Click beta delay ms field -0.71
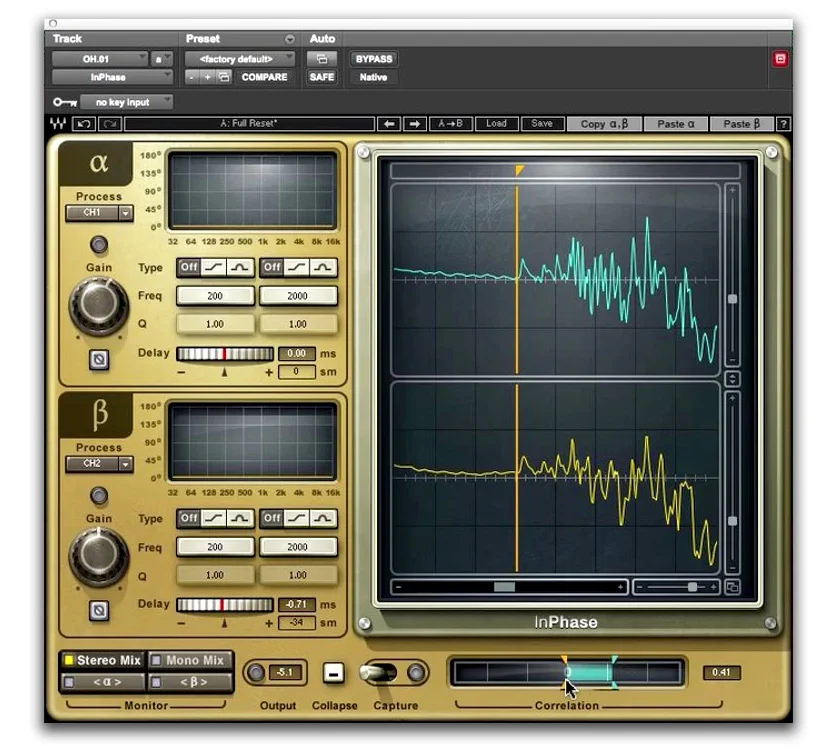The height and width of the screenshot is (752, 832). pos(296,604)
